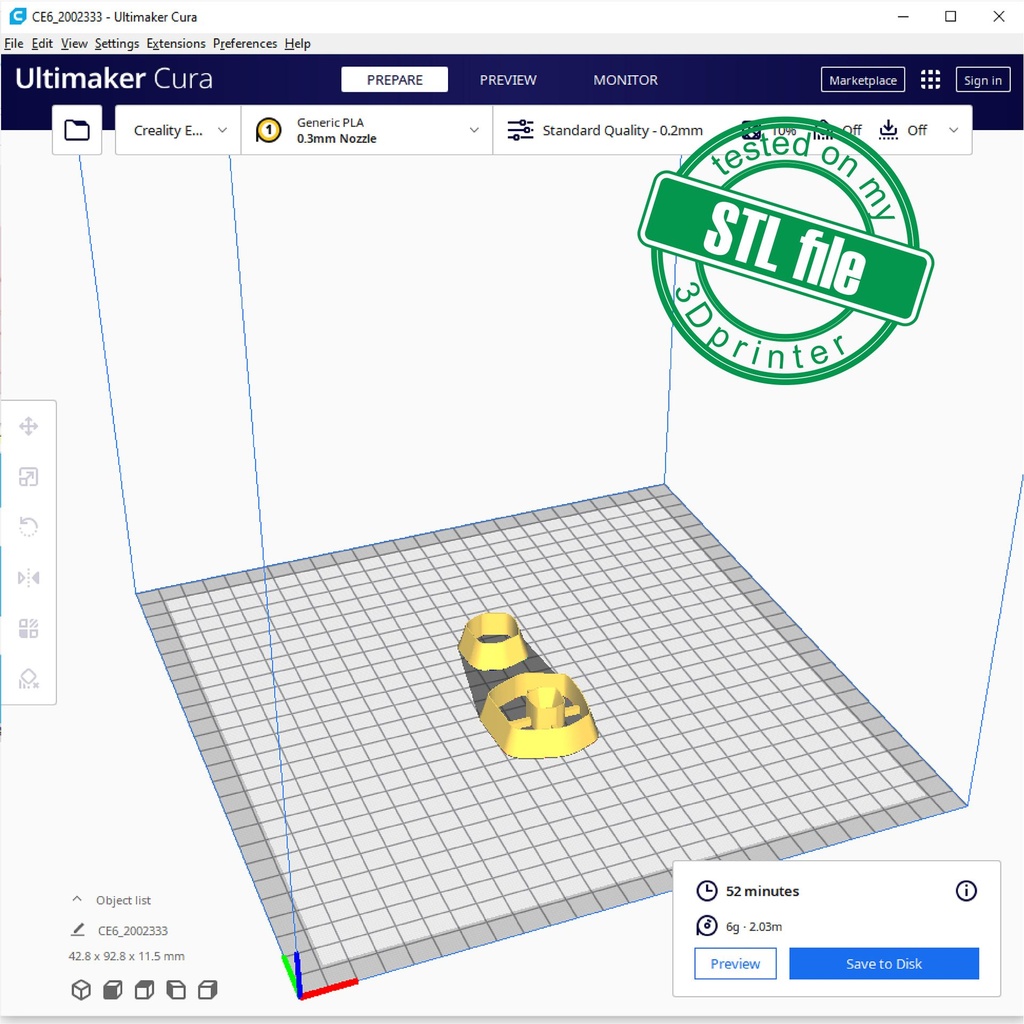Switch to the PREVIEW stage tab

[508, 80]
